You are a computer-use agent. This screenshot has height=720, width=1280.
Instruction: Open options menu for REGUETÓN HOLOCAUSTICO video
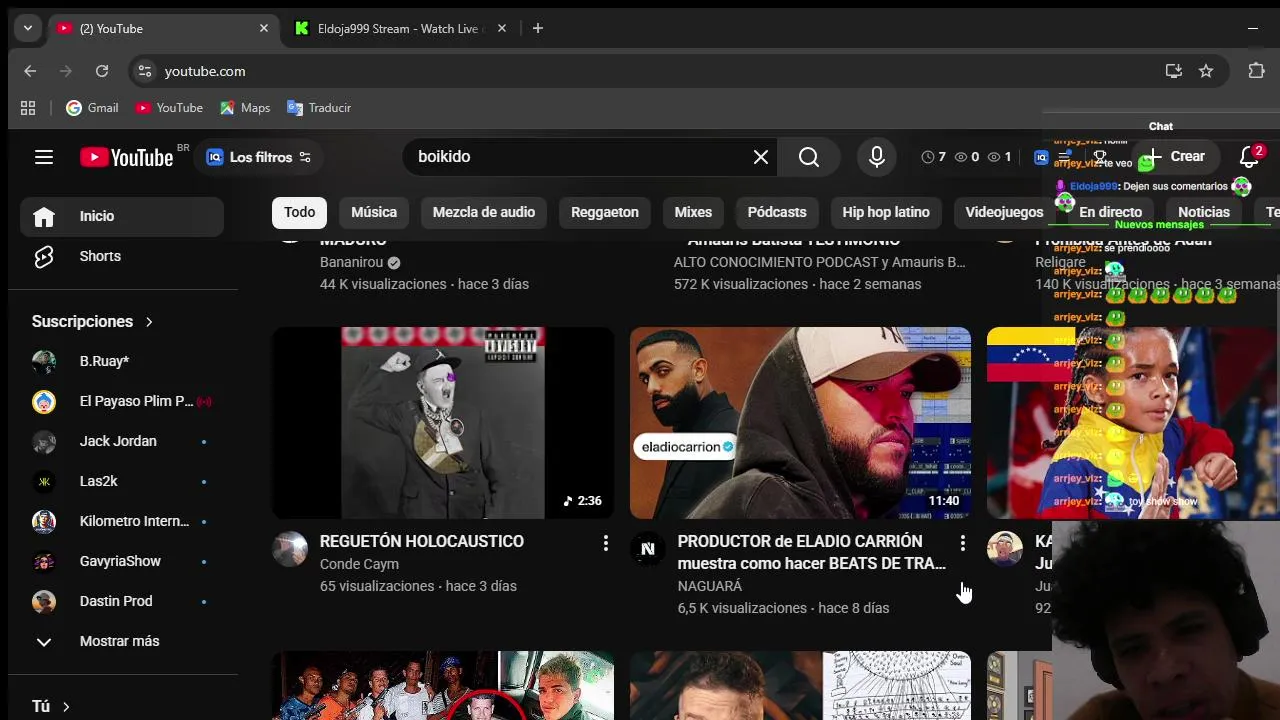[605, 543]
